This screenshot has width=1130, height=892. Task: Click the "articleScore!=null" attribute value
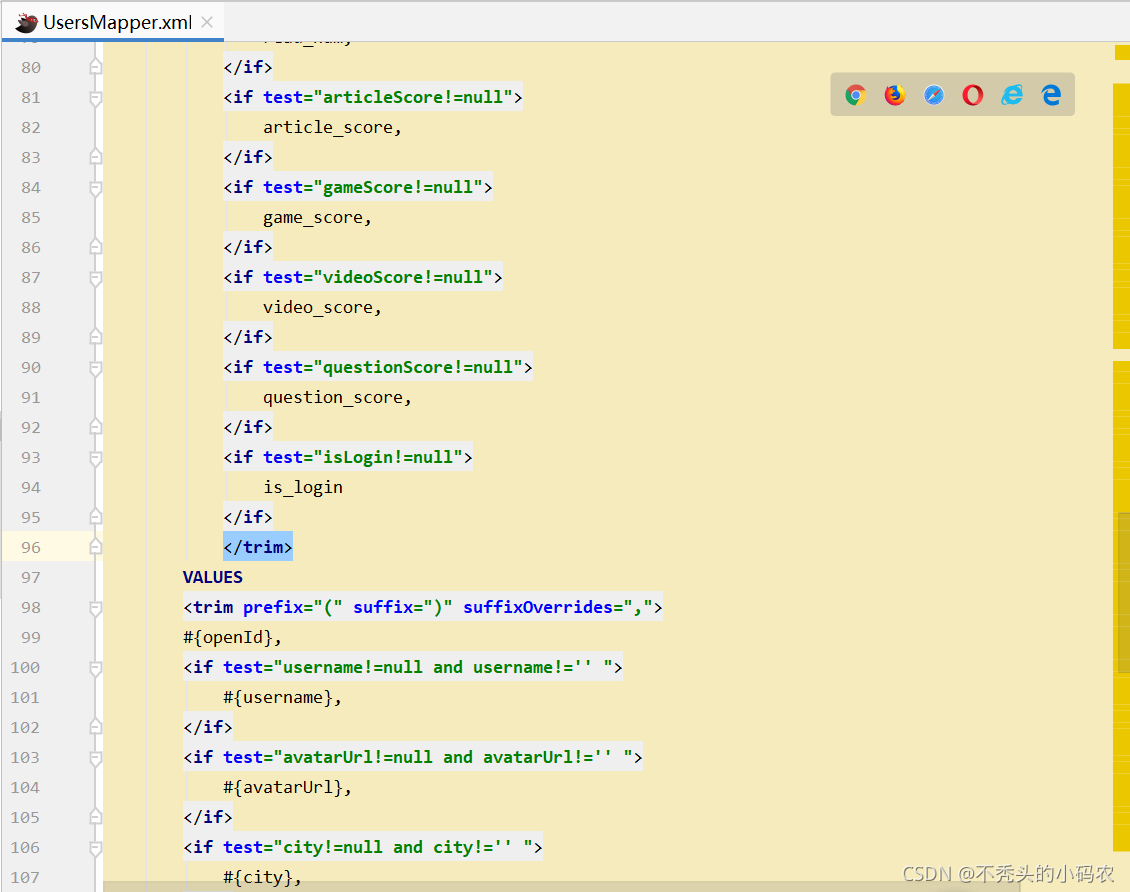pos(413,97)
